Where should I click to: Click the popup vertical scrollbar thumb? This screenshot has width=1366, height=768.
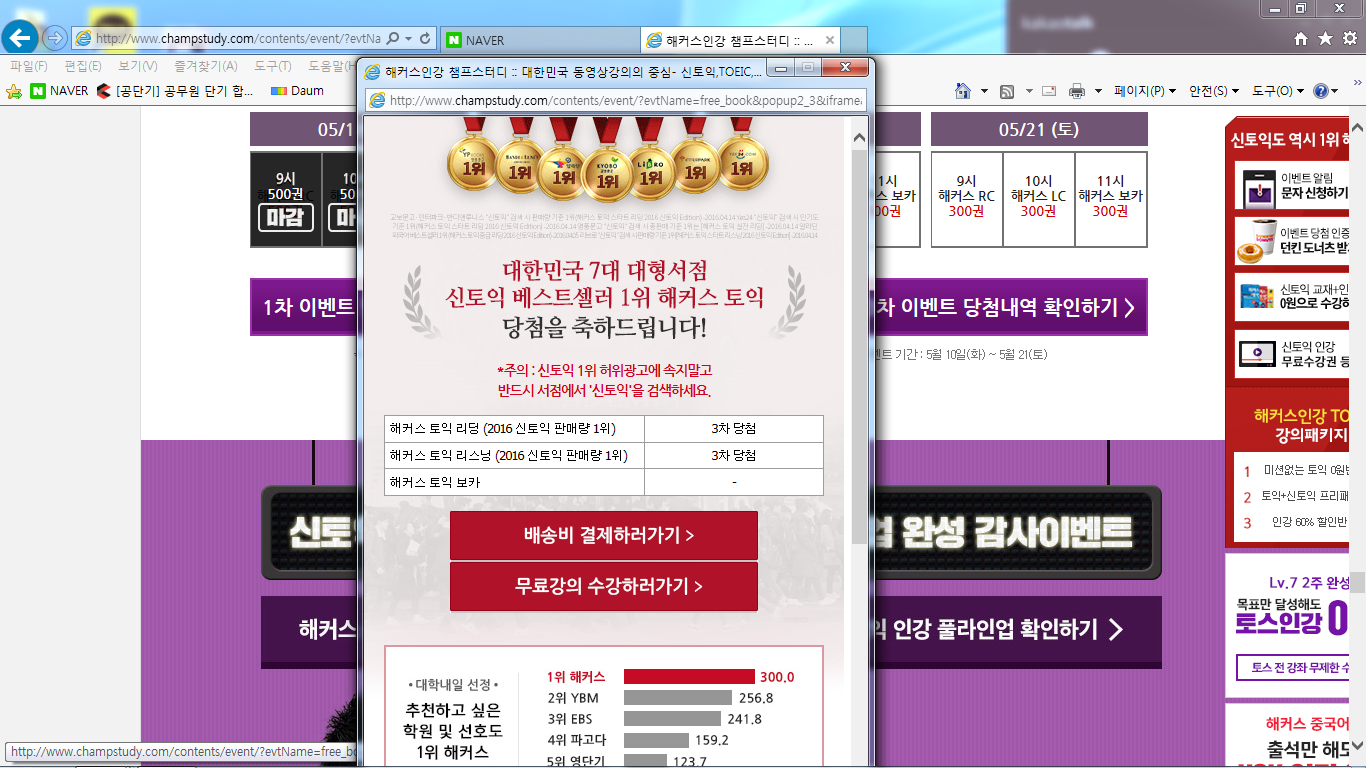point(859,346)
